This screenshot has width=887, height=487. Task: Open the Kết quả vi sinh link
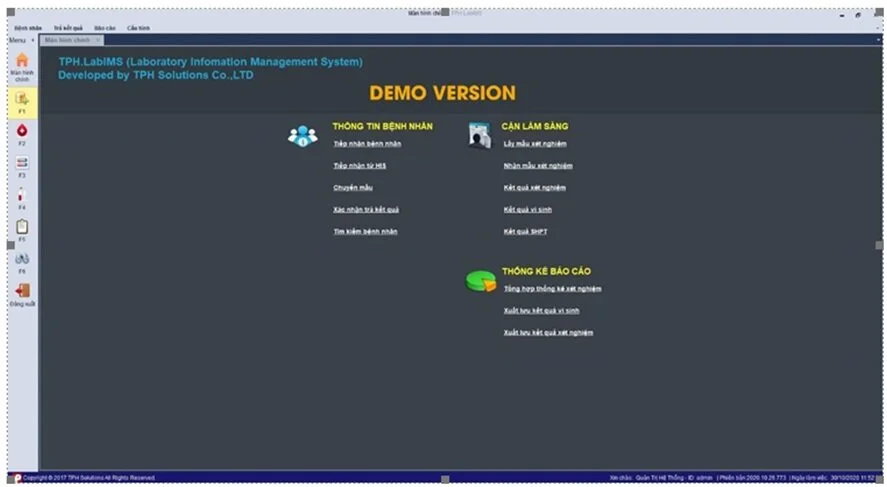pos(528,210)
